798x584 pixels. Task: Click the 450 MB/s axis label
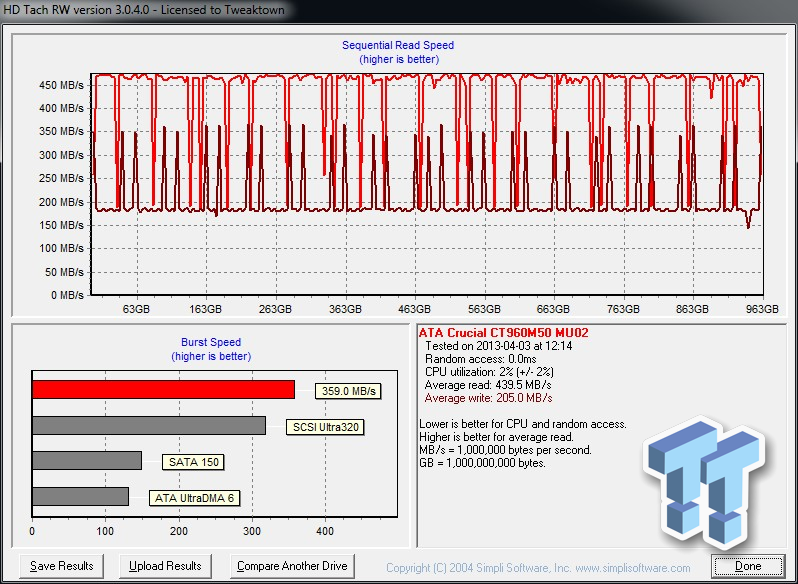61,85
